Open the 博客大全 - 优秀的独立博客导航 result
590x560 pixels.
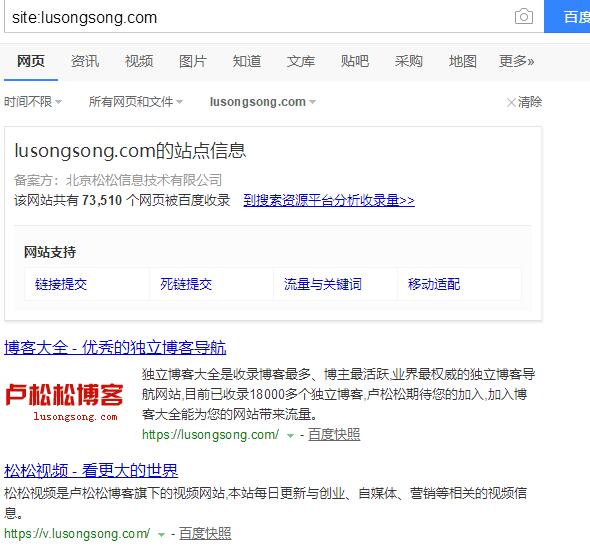point(115,347)
